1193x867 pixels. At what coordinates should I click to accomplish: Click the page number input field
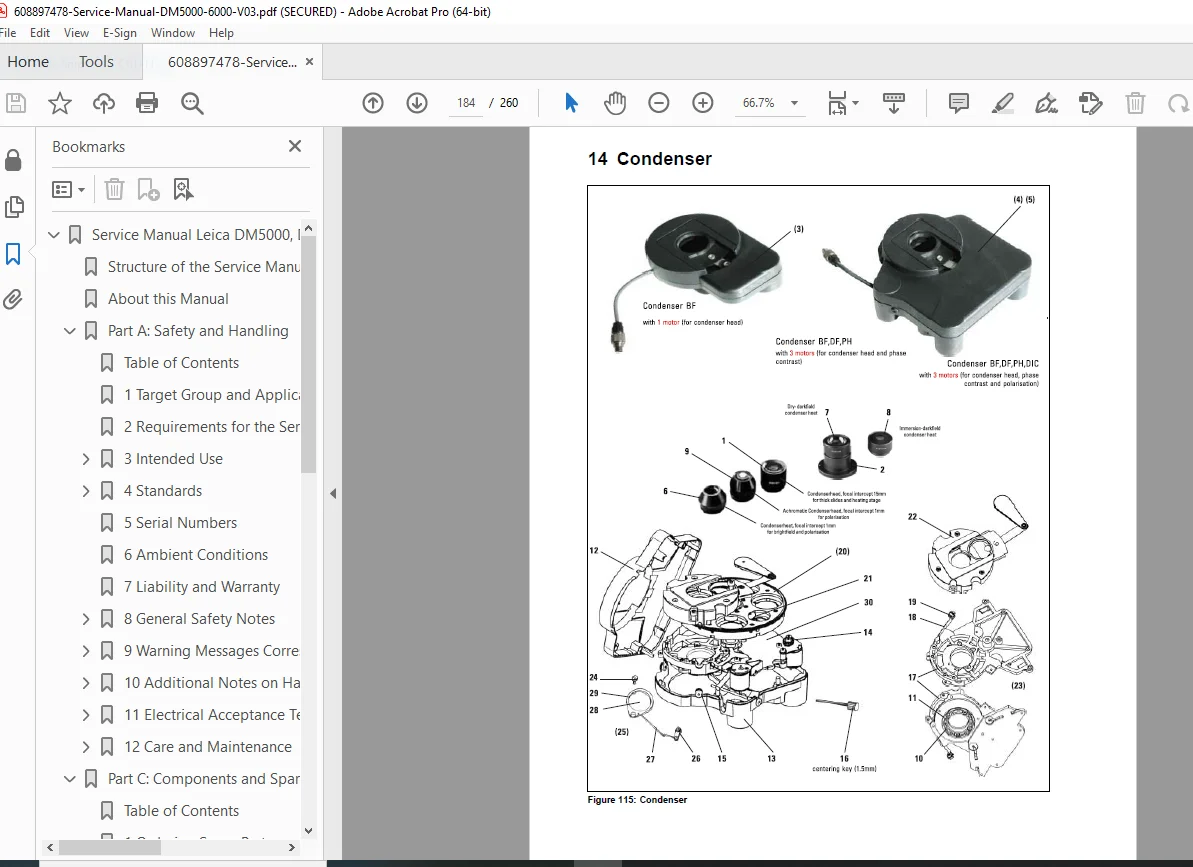click(x=466, y=103)
